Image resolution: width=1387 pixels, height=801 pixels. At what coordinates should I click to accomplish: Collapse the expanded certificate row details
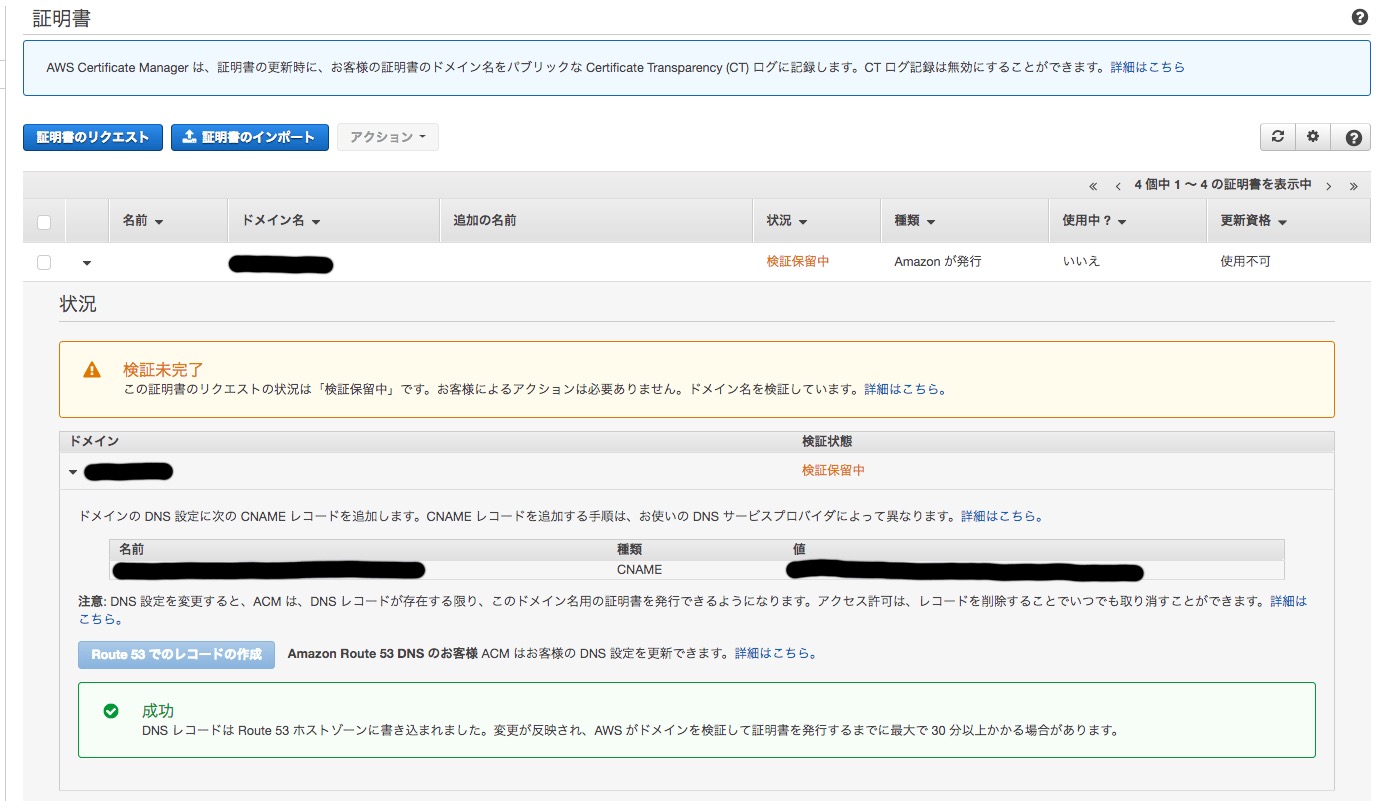coord(87,262)
